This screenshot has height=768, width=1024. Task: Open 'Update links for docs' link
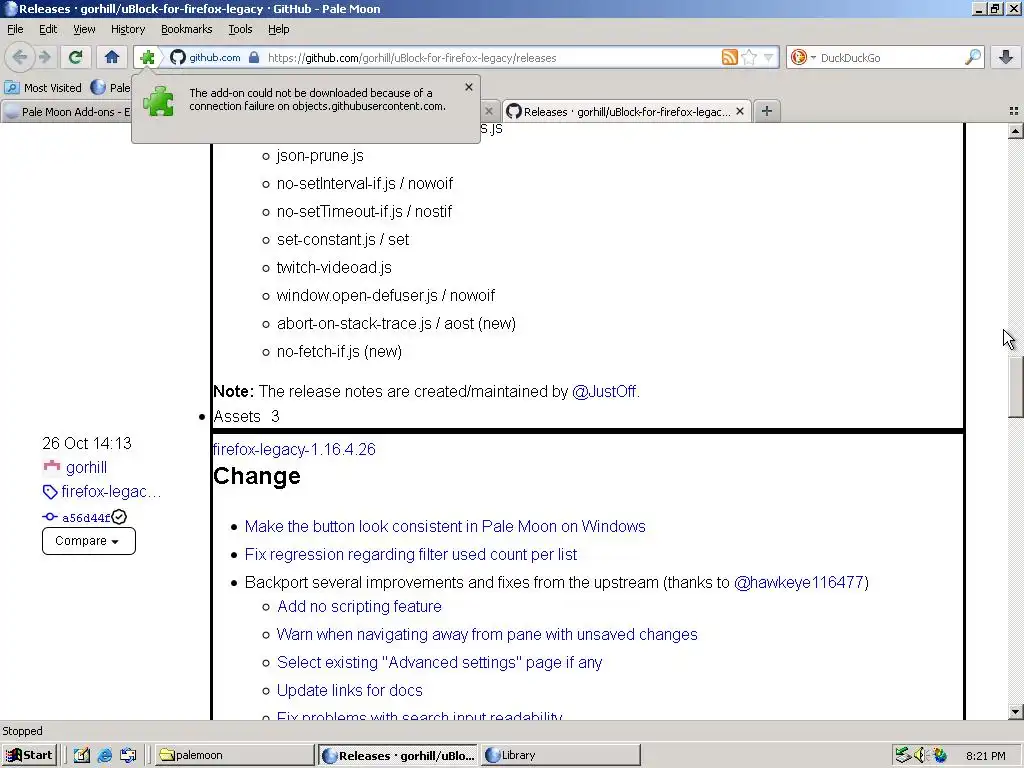tap(349, 691)
